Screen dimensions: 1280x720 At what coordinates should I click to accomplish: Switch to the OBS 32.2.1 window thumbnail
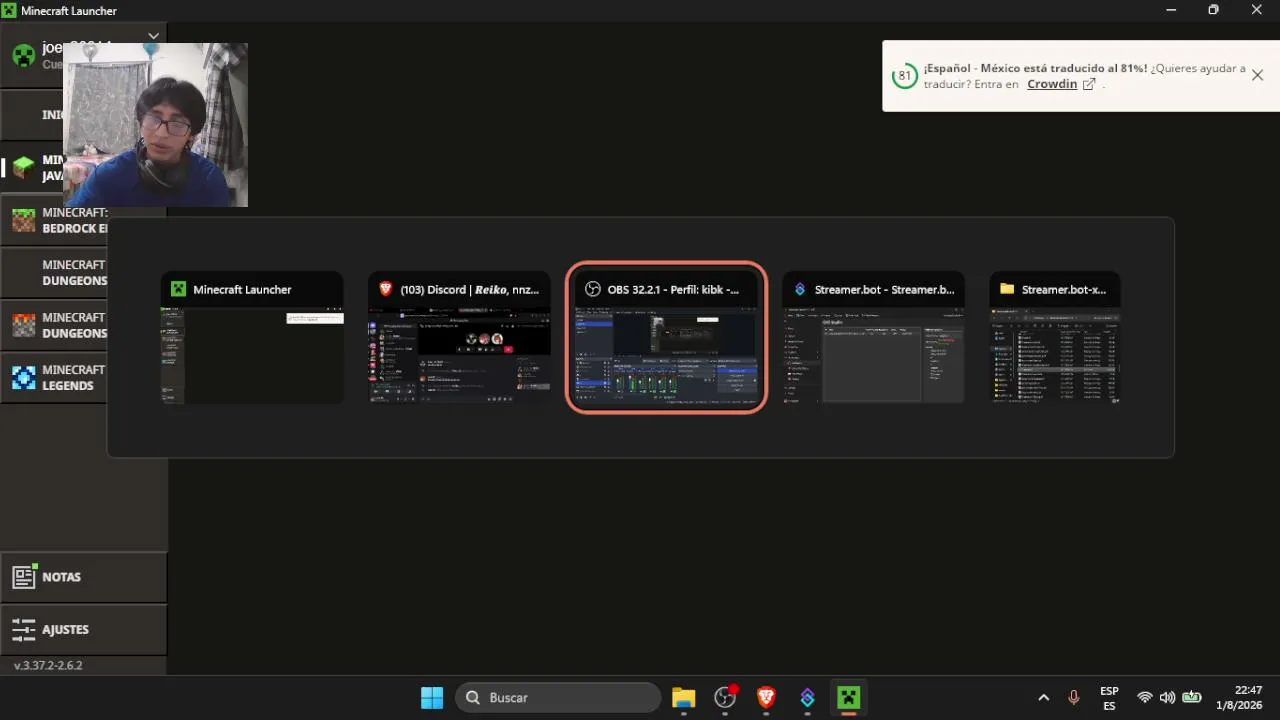click(x=667, y=337)
